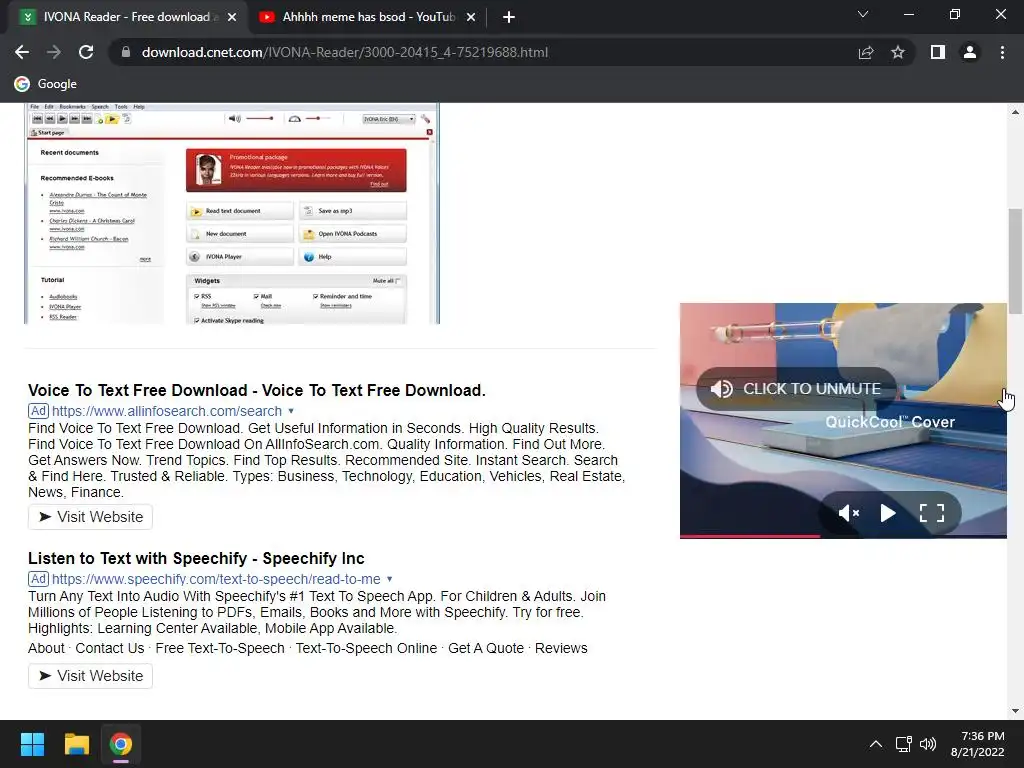Click the scrollbar down arrow
This screenshot has width=1024, height=768.
[x=1015, y=711]
